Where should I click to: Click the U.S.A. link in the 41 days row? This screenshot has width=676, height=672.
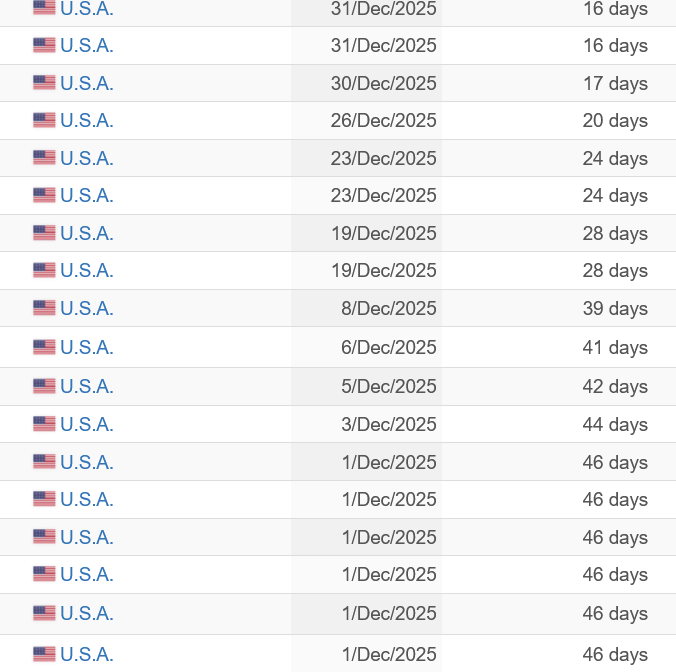tap(87, 347)
